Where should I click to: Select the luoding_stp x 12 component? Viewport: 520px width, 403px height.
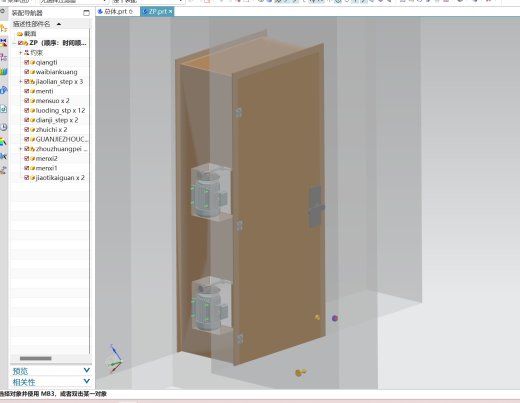[60, 110]
